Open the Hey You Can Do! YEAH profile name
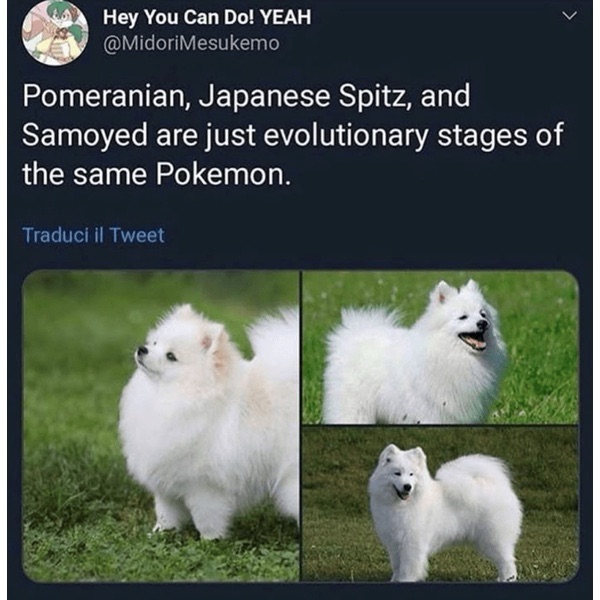 pyautogui.click(x=207, y=18)
